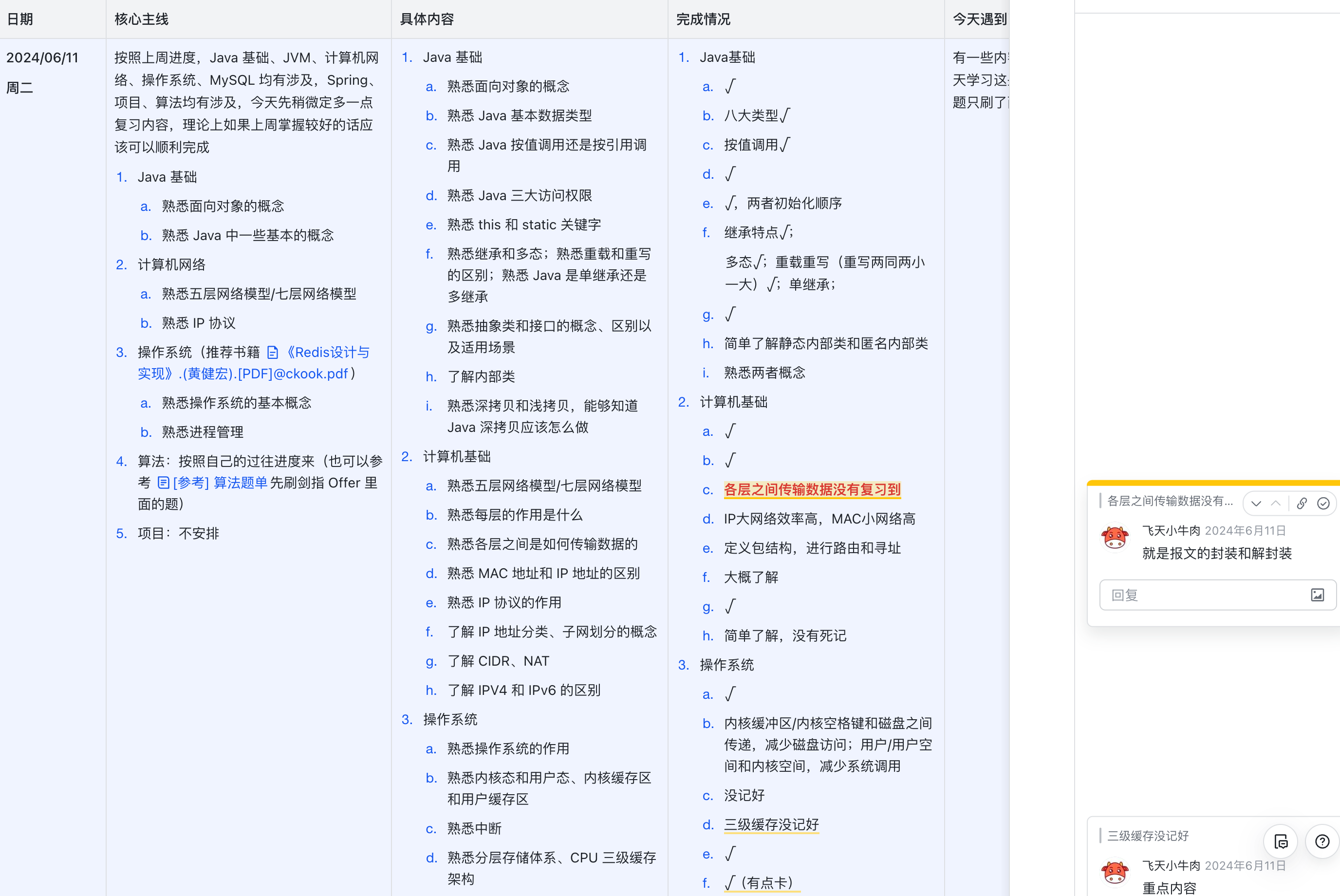Click quoted snippet 三级缓存没记好 in comment card
Image resolution: width=1340 pixels, height=896 pixels.
point(1148,836)
